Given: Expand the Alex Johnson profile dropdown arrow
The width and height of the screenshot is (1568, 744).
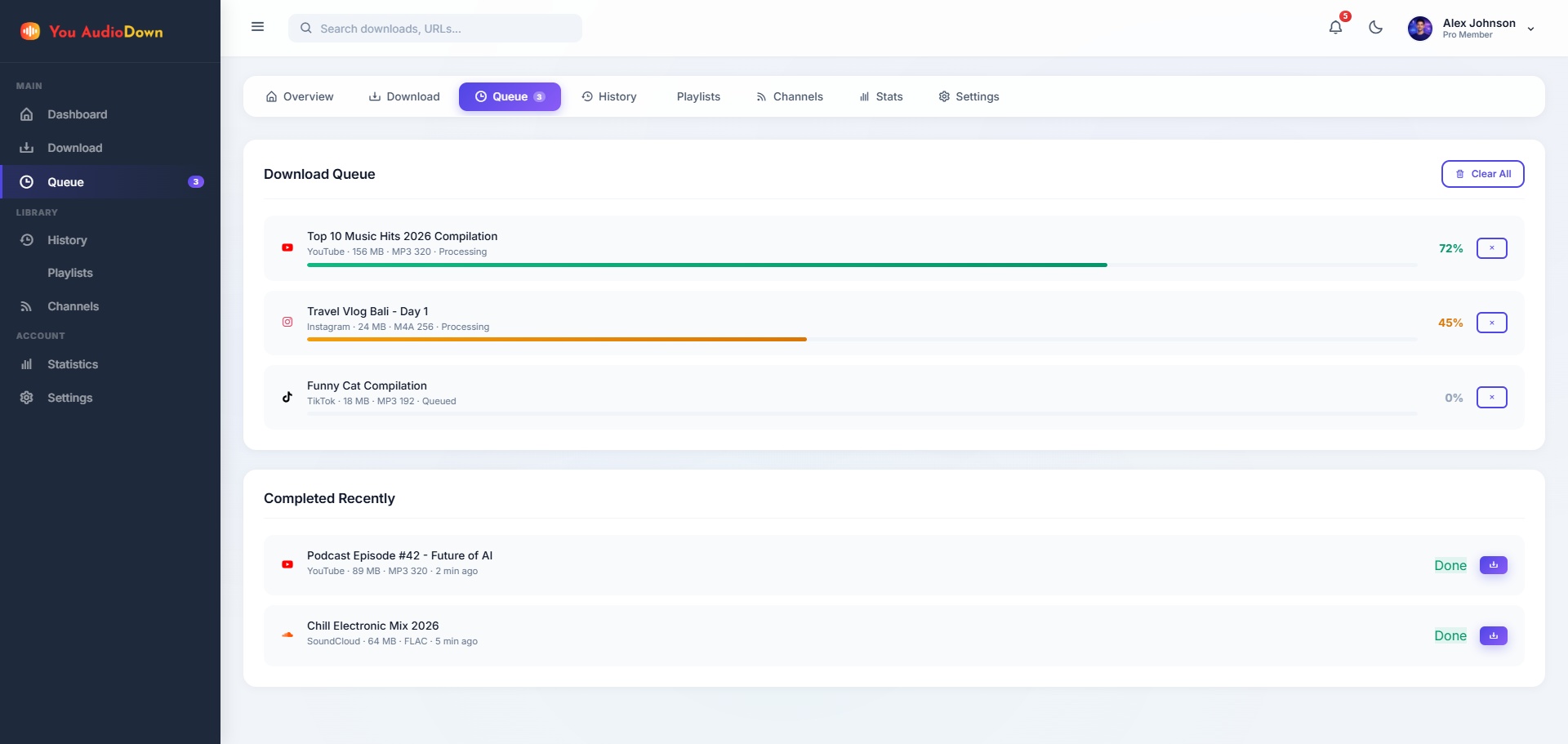Looking at the screenshot, I should (1530, 29).
